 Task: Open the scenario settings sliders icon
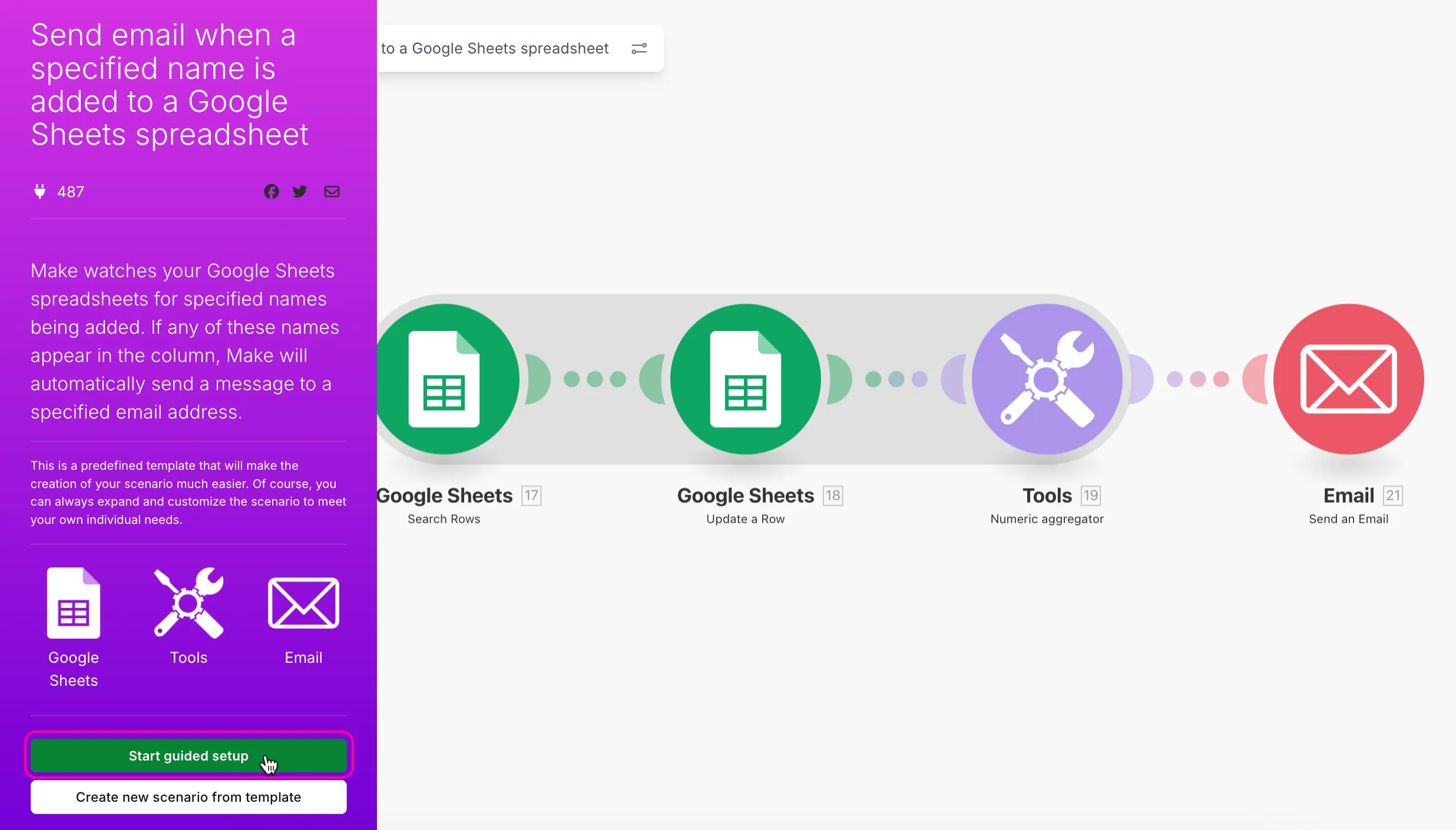639,48
